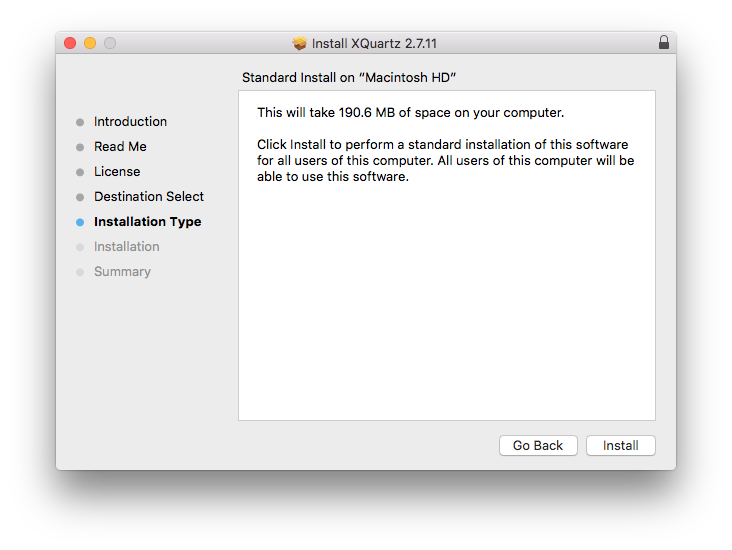
Task: Click the bullet next to License
Action: tap(80, 172)
